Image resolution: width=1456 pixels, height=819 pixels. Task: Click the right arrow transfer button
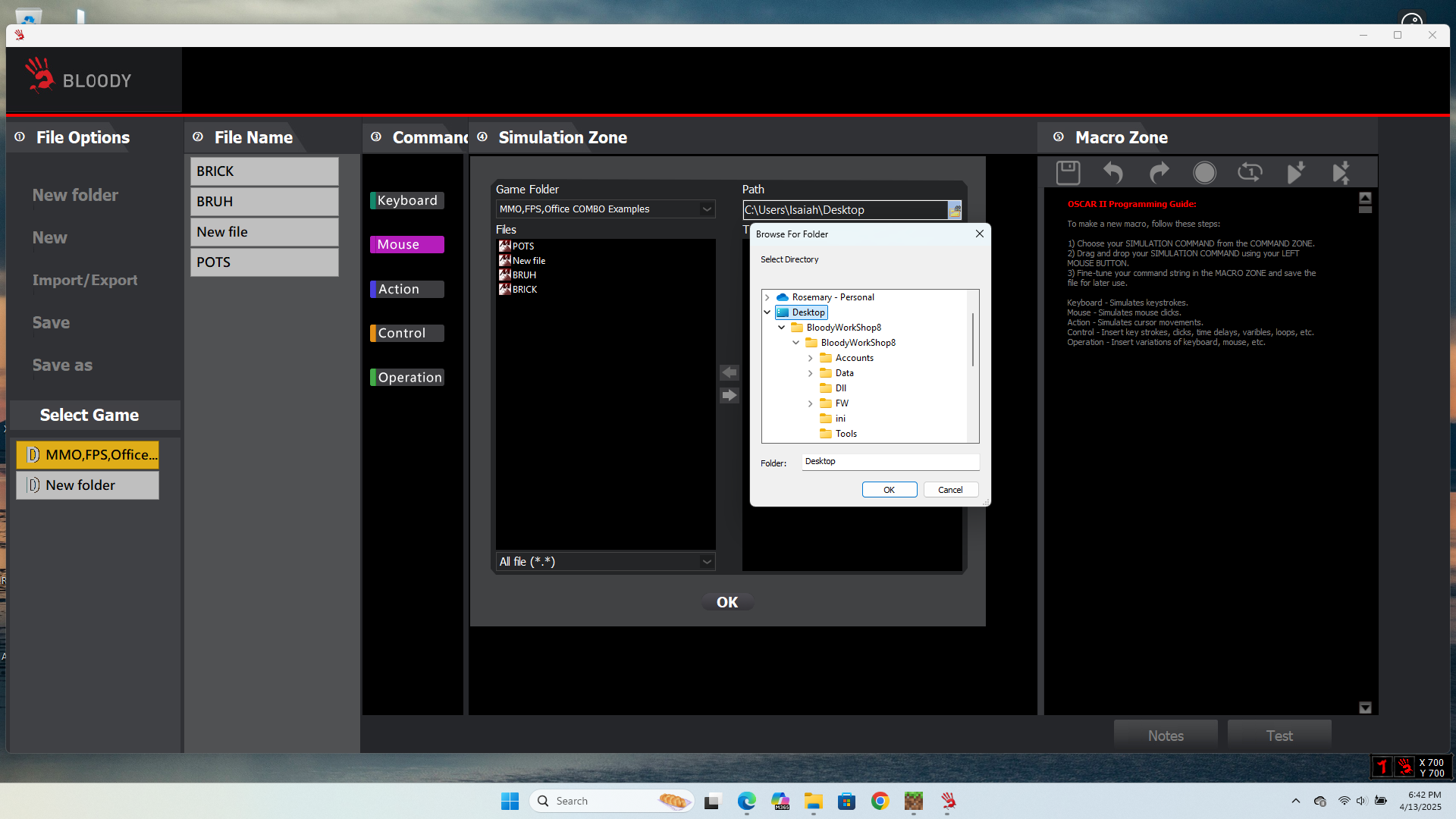[729, 395]
